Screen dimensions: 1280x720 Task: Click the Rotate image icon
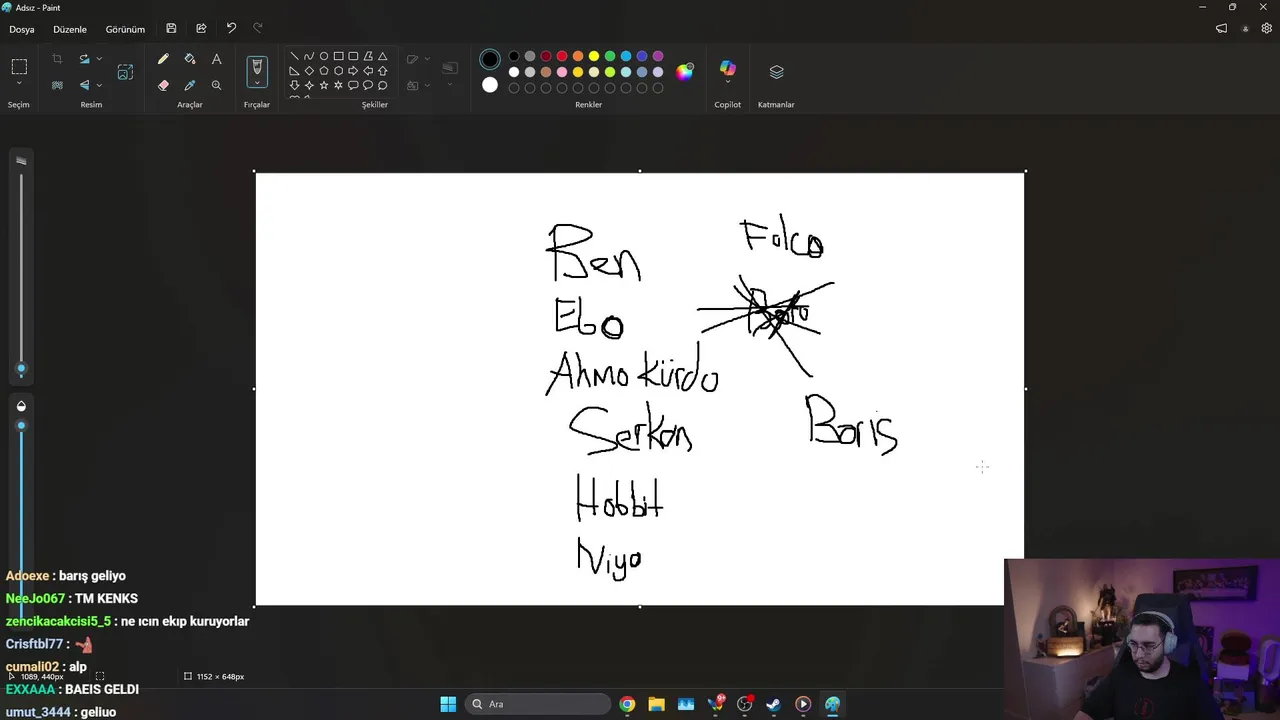tap(84, 59)
